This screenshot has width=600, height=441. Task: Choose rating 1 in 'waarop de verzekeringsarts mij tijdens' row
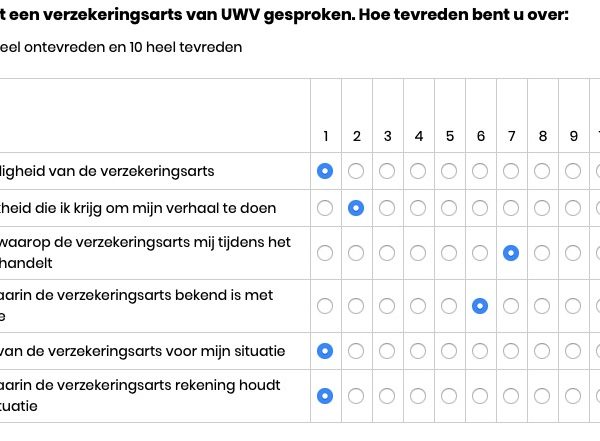click(x=325, y=253)
